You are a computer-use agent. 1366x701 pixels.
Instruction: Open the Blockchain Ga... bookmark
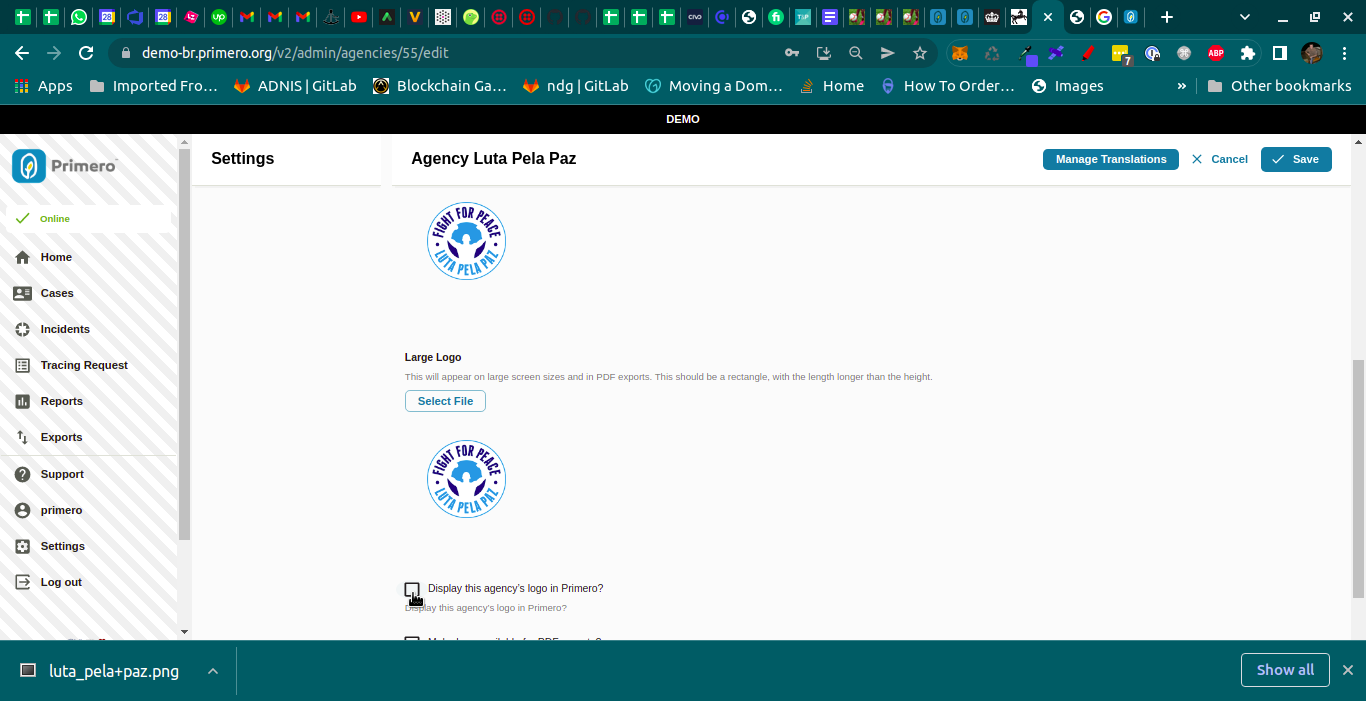(x=440, y=86)
